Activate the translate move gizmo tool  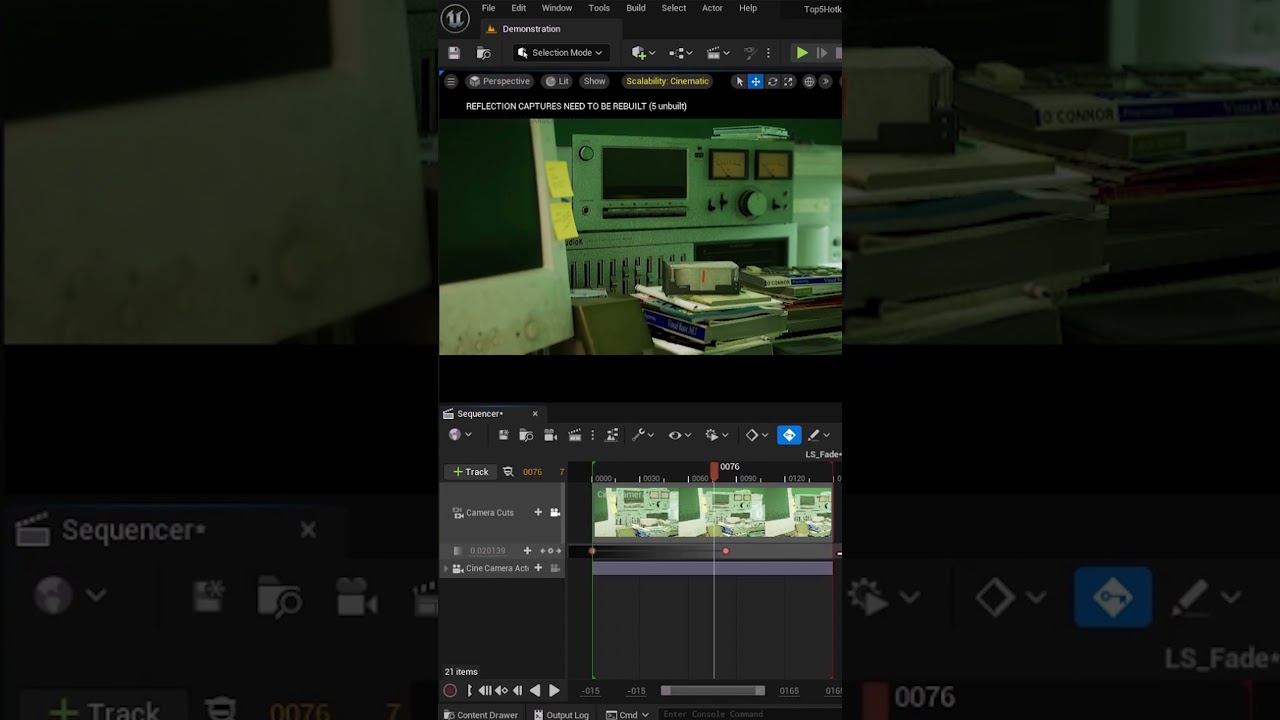[x=756, y=82]
